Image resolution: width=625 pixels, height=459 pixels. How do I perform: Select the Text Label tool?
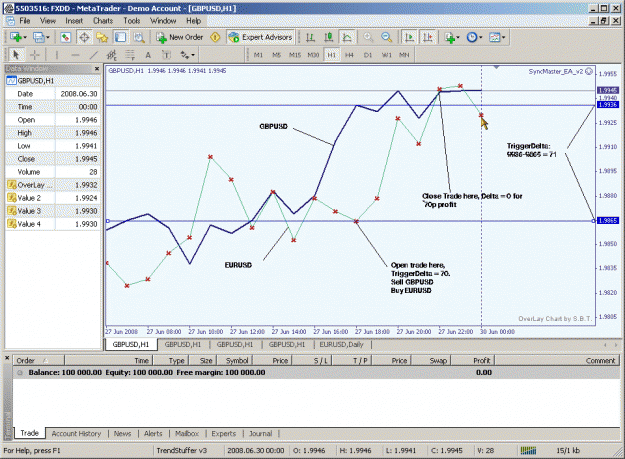click(x=166, y=55)
